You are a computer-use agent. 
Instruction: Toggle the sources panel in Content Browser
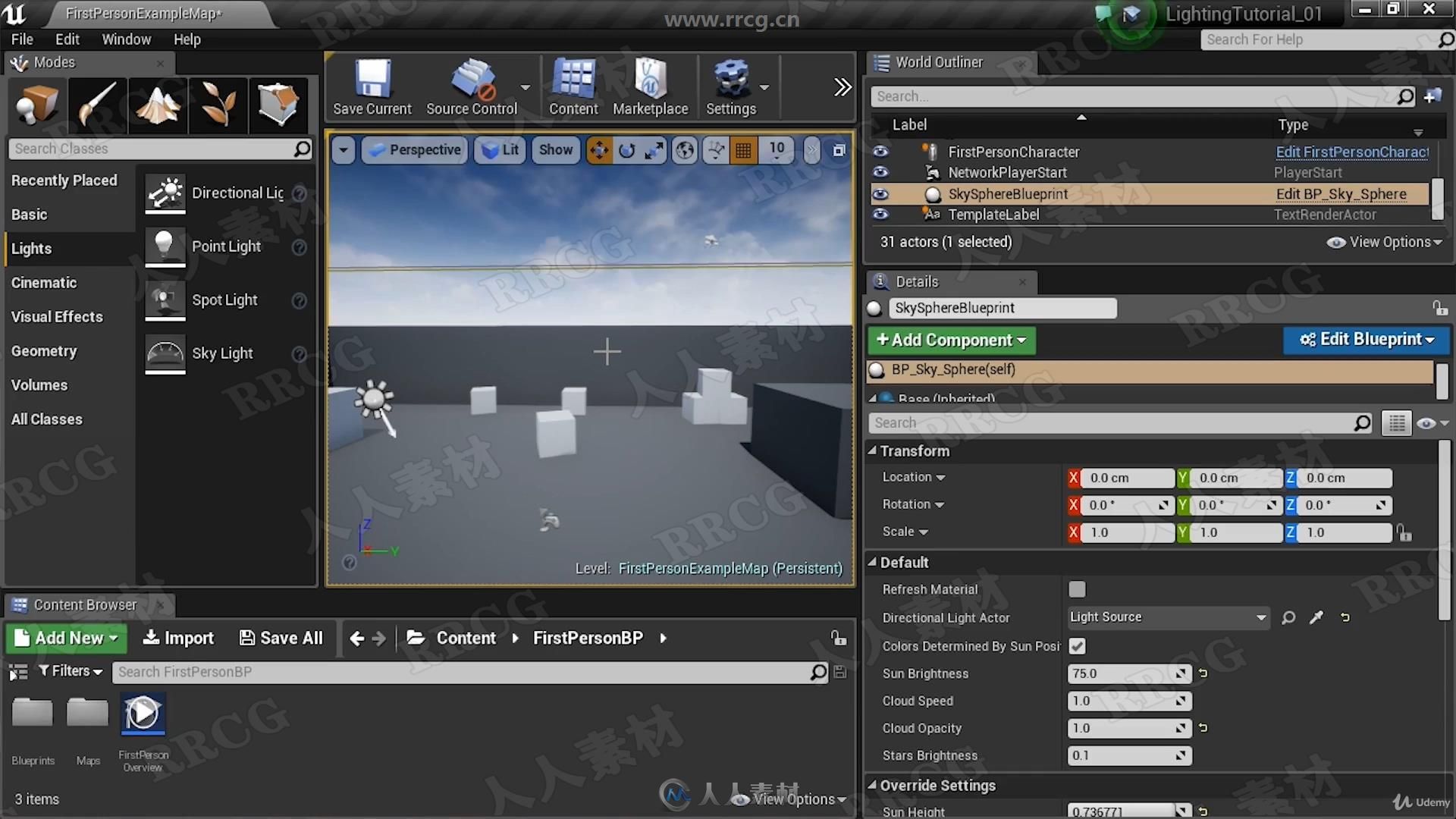pos(18,672)
